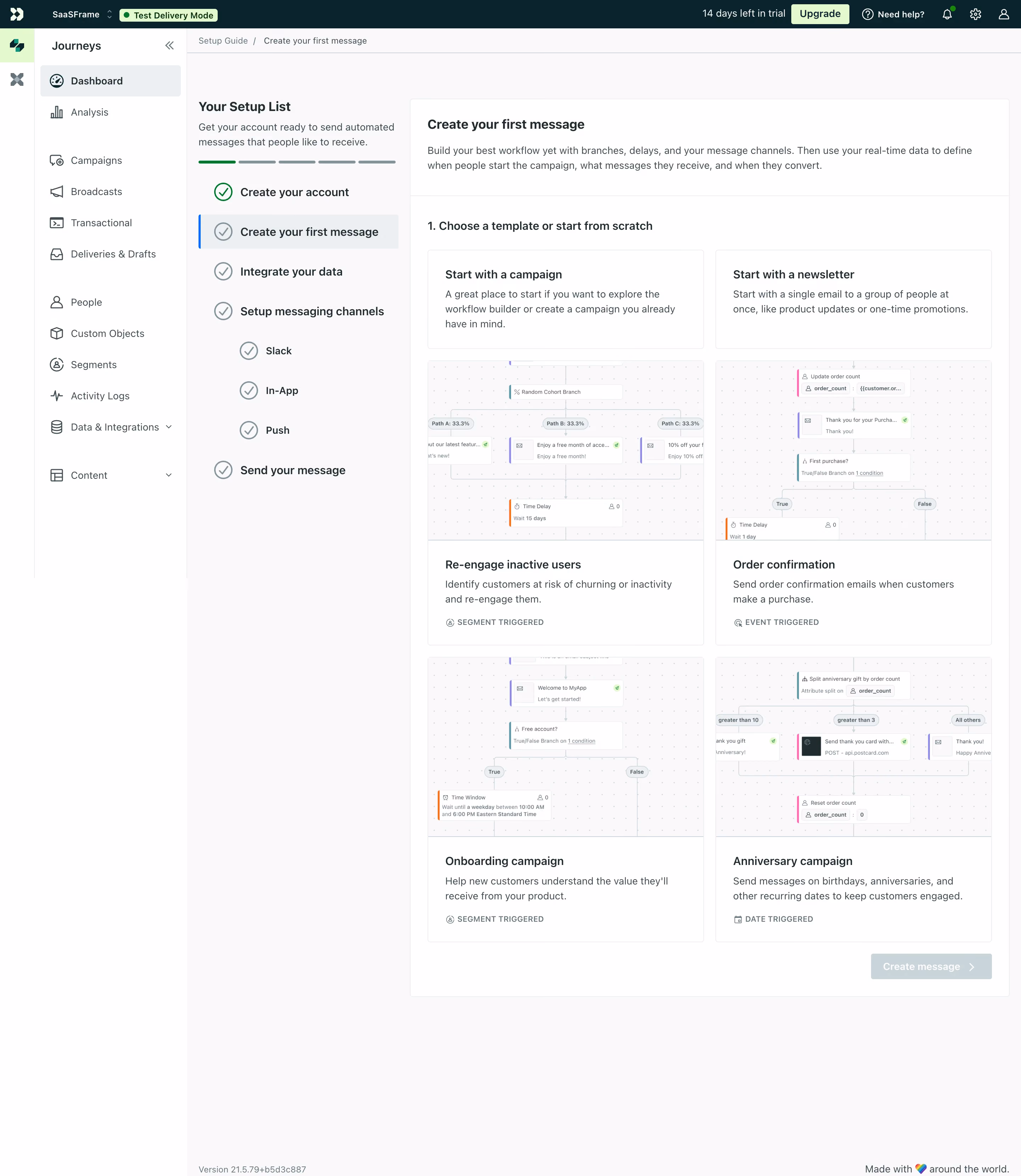Open the user account profile icon
The image size is (1021, 1176).
pyautogui.click(x=1004, y=14)
